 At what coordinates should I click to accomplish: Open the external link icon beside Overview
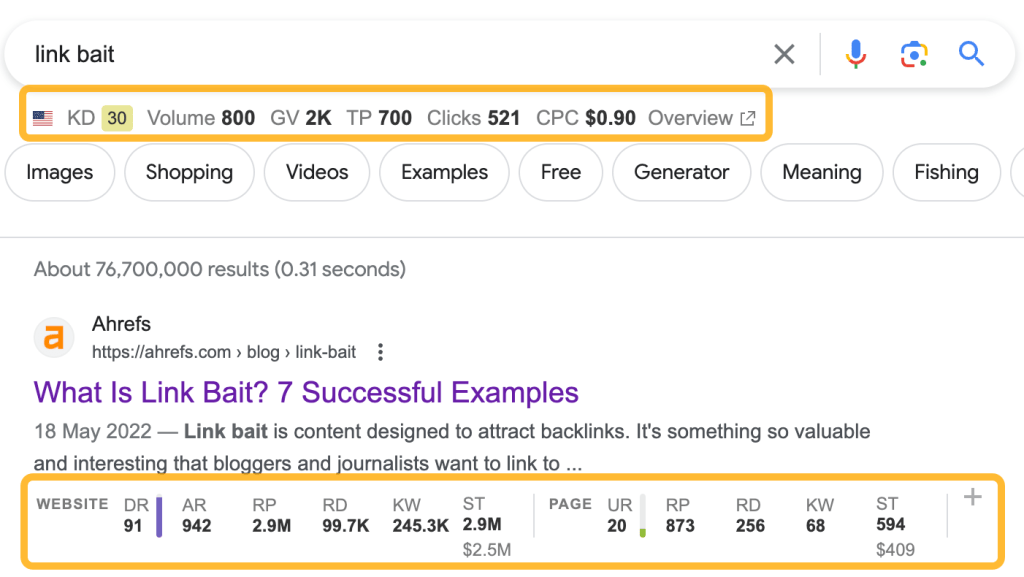pos(747,117)
